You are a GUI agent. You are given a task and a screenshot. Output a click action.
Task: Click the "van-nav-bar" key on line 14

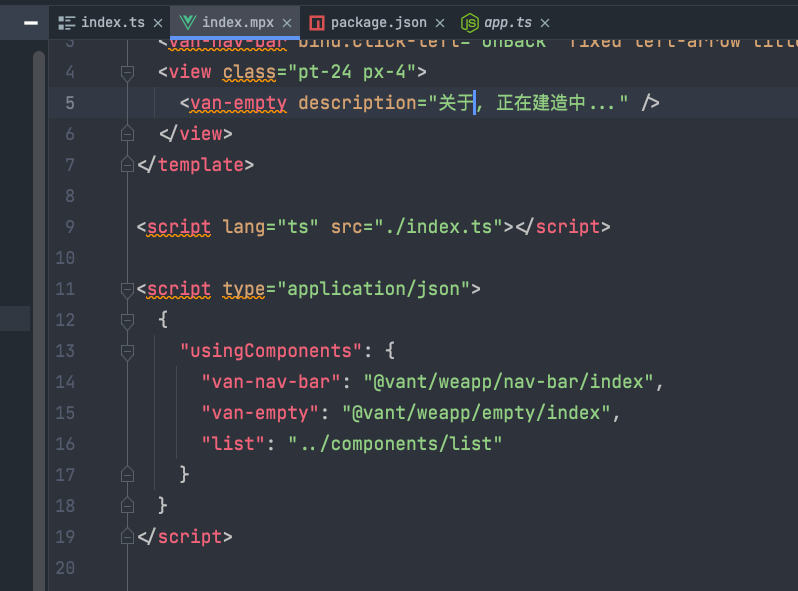(x=271, y=382)
